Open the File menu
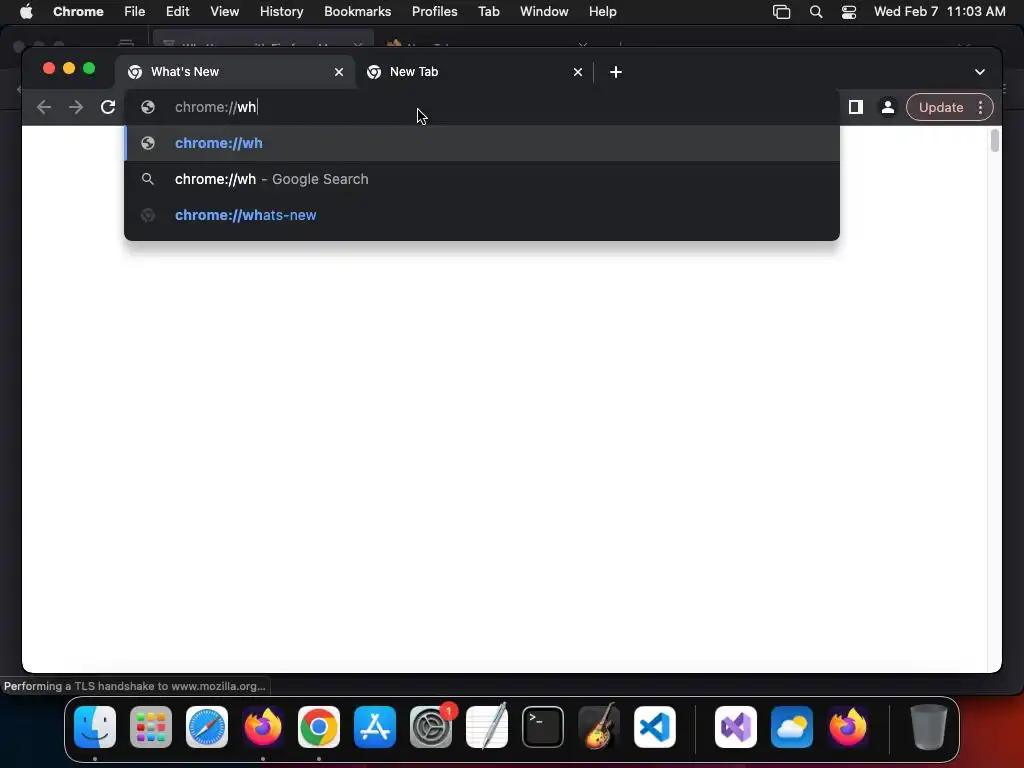The image size is (1024, 768). (x=135, y=12)
